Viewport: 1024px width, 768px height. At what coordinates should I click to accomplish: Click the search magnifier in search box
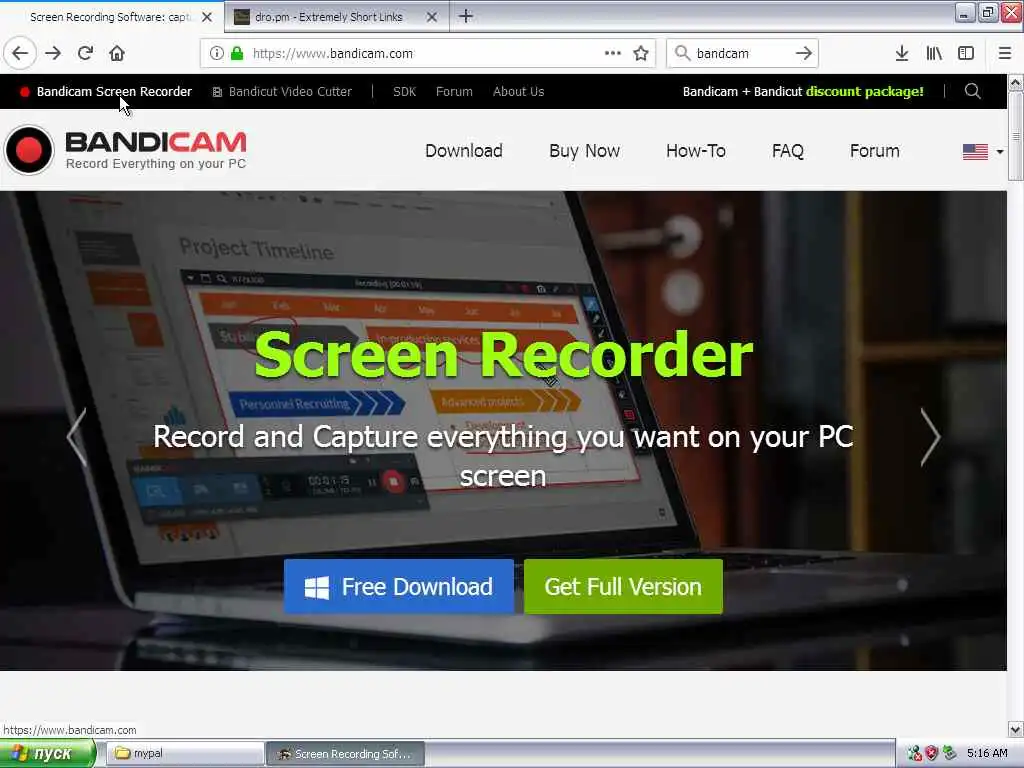tap(682, 53)
